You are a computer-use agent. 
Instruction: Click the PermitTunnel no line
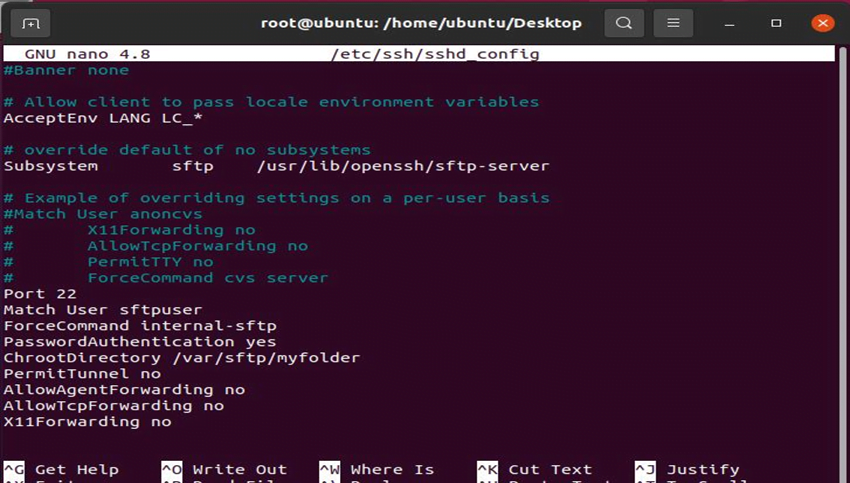pos(82,374)
